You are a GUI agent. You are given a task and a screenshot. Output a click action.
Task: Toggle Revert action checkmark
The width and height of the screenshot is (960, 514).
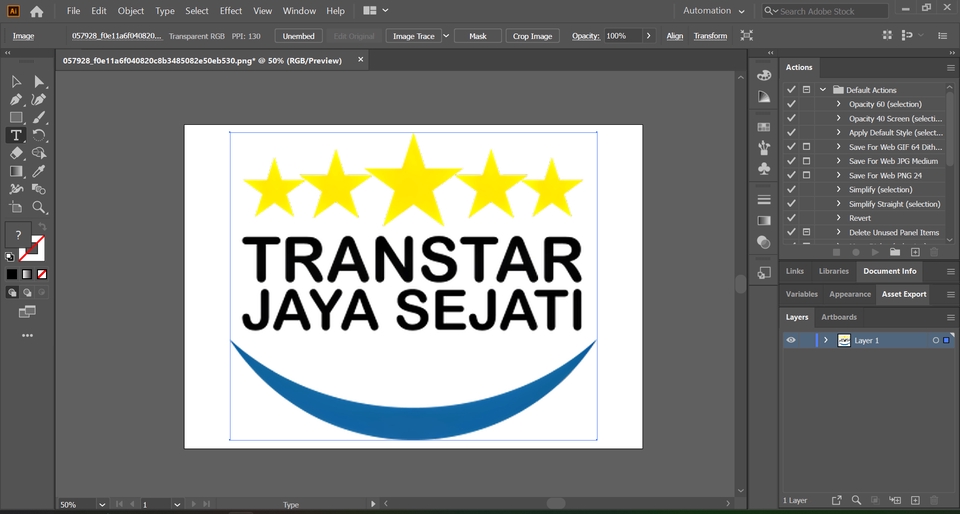(x=791, y=218)
